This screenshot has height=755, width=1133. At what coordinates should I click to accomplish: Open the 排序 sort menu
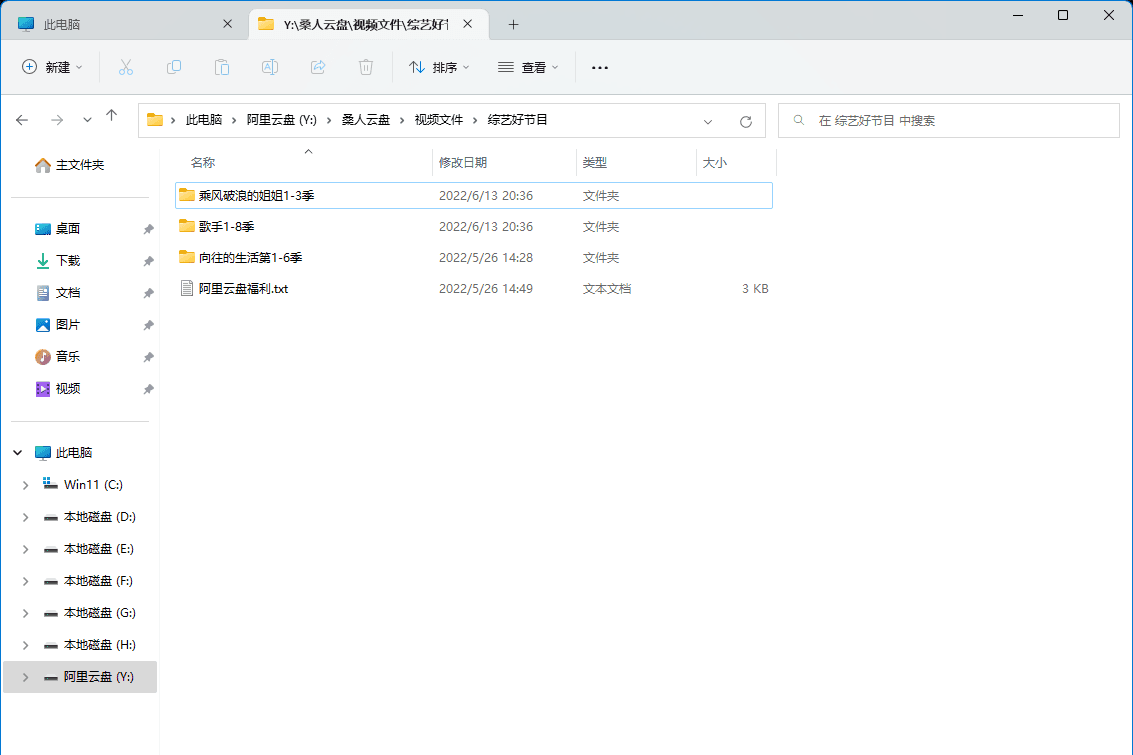tap(439, 67)
